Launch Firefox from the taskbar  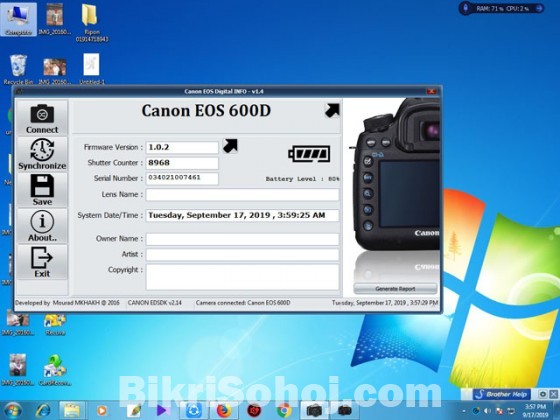coord(224,411)
